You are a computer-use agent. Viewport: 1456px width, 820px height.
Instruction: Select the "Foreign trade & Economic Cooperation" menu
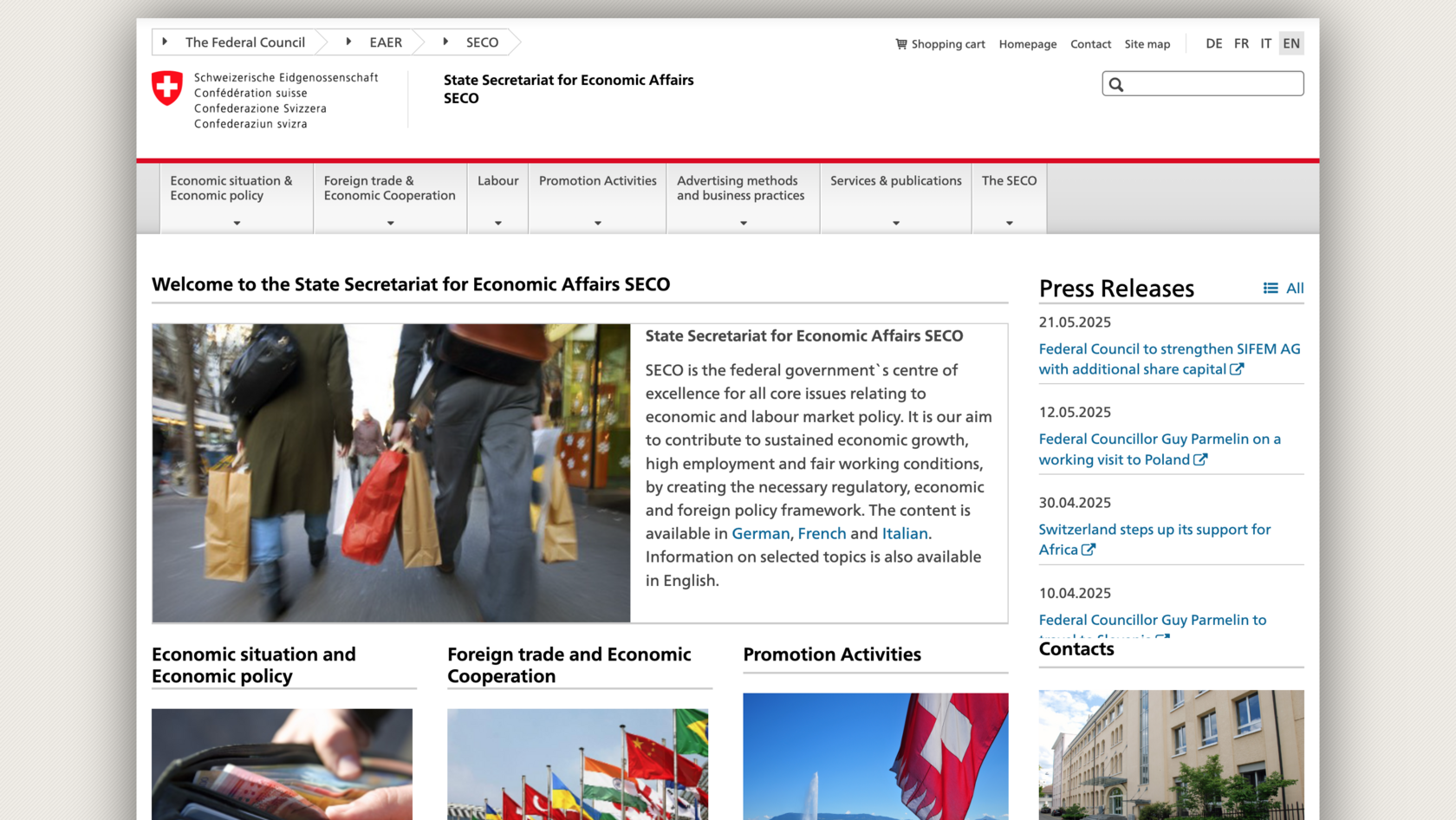point(389,188)
